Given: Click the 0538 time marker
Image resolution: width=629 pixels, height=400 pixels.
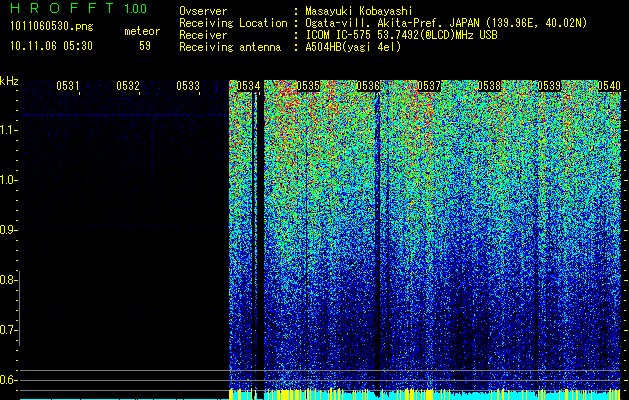Looking at the screenshot, I should 489,86.
